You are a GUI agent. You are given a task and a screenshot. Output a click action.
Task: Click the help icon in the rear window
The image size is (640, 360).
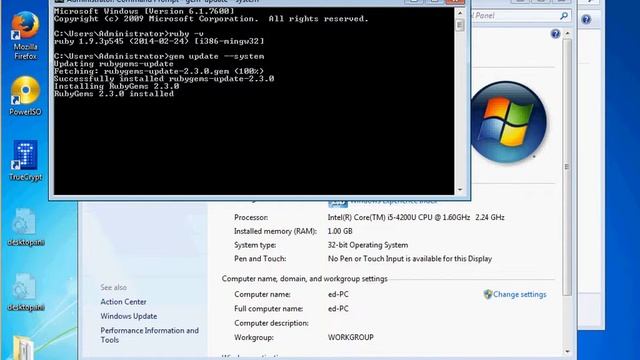[x=586, y=19]
